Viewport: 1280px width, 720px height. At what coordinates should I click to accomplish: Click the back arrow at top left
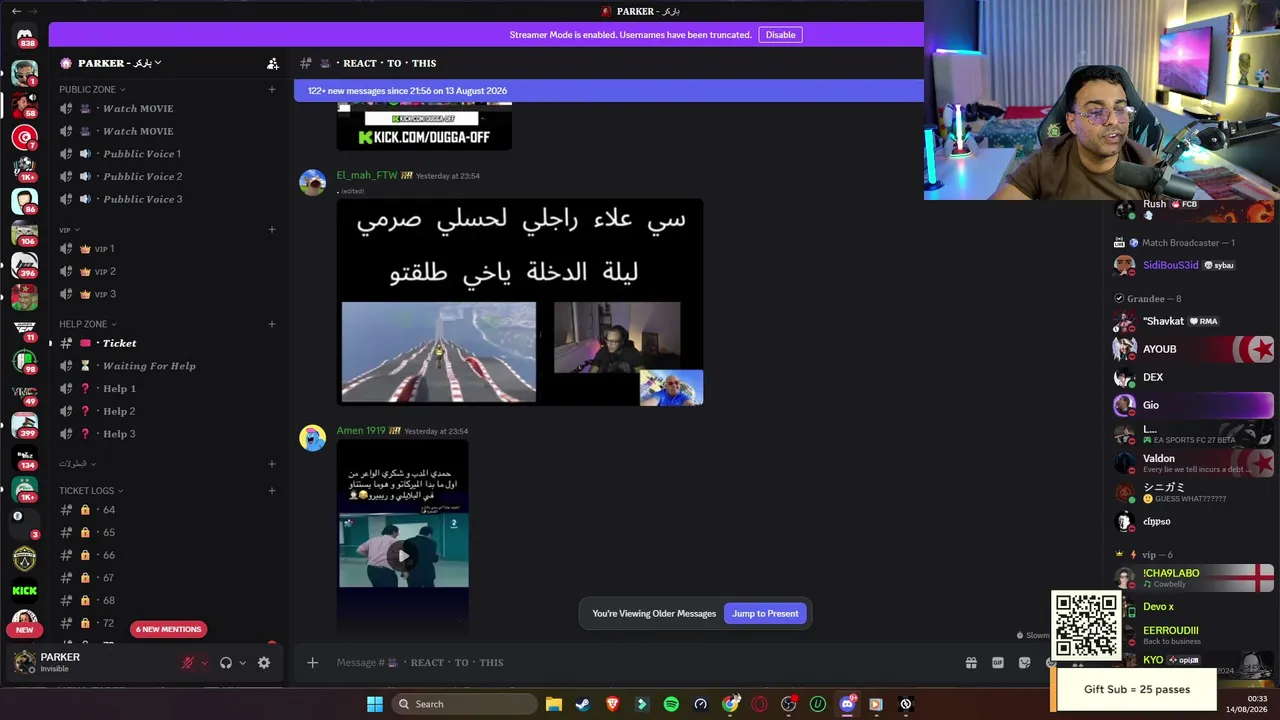tap(16, 11)
